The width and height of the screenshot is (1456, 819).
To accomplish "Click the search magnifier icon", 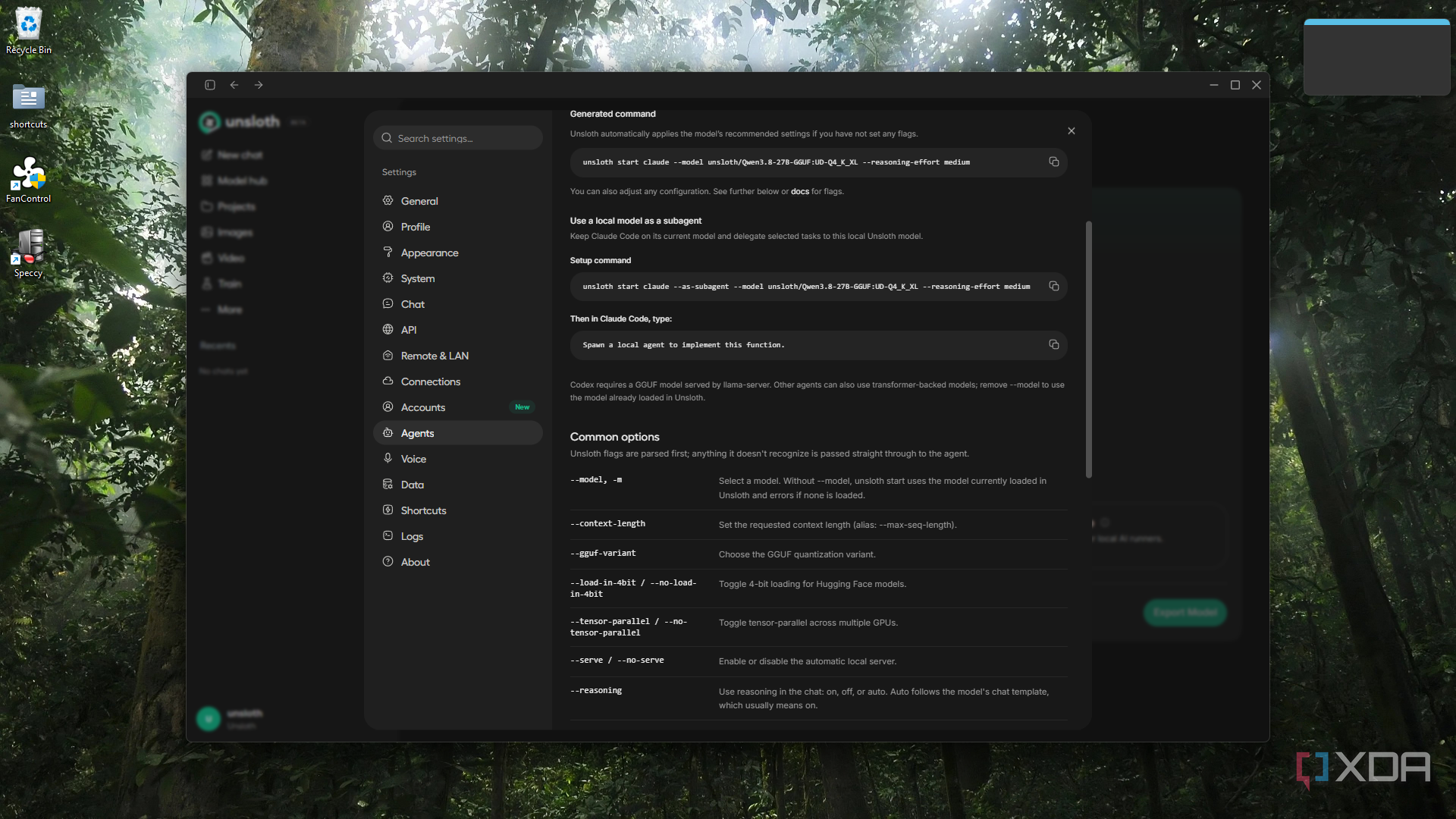I will coord(387,138).
